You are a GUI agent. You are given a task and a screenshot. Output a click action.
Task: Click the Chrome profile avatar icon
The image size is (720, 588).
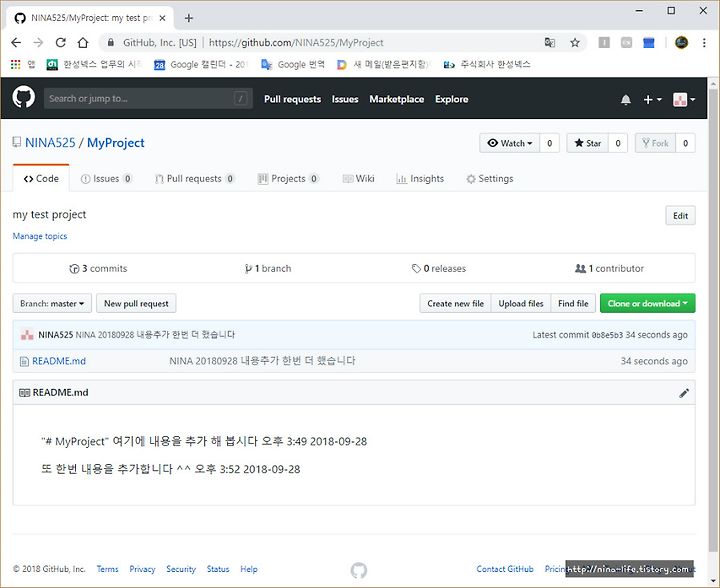click(x=681, y=43)
